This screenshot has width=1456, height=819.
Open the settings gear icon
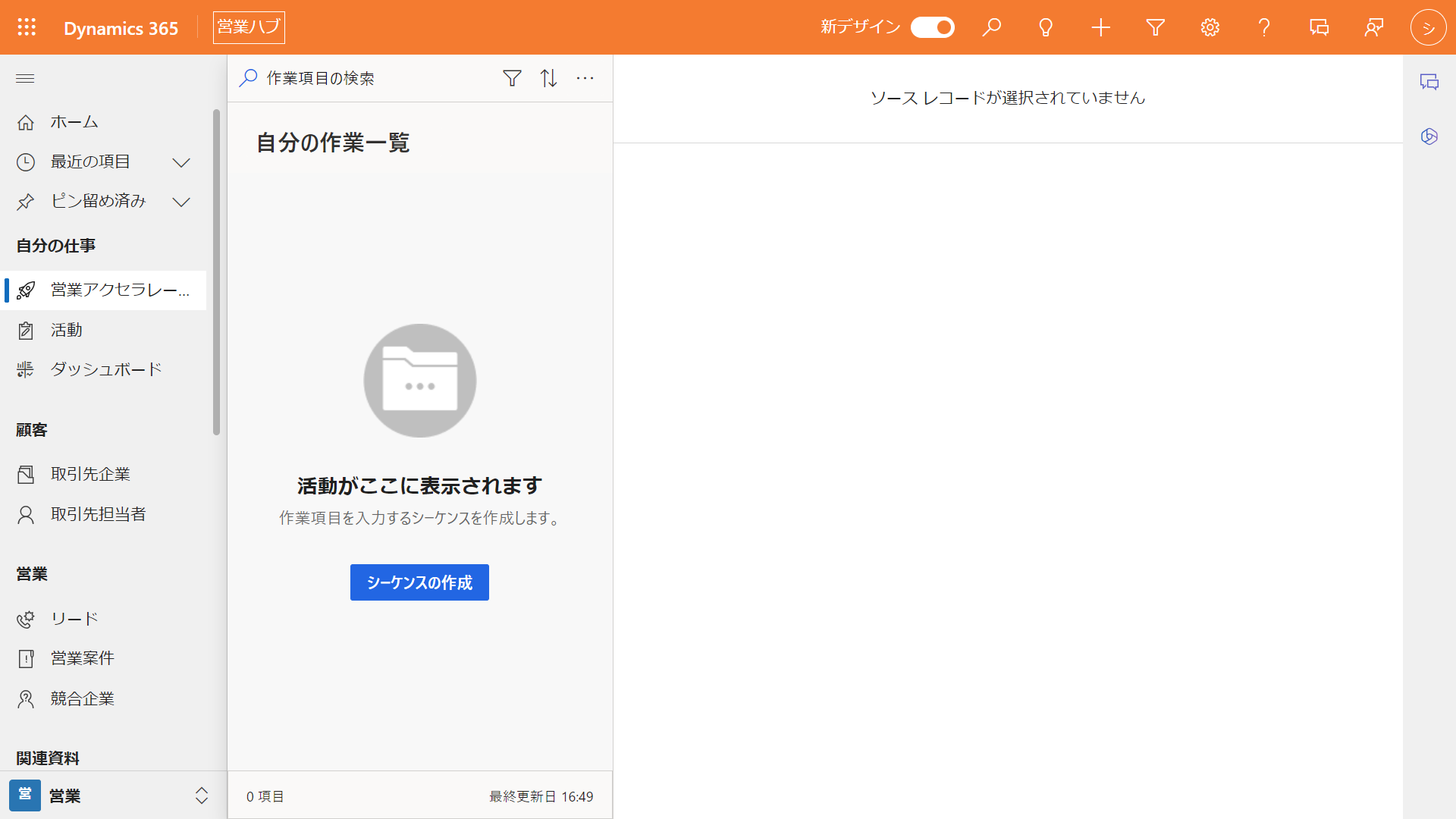click(x=1210, y=27)
